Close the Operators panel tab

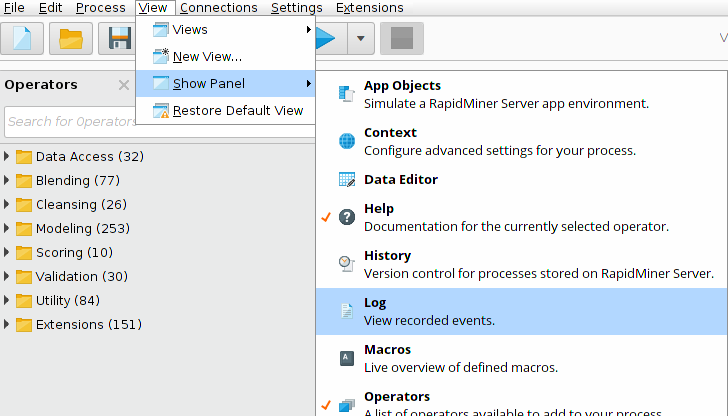click(124, 85)
